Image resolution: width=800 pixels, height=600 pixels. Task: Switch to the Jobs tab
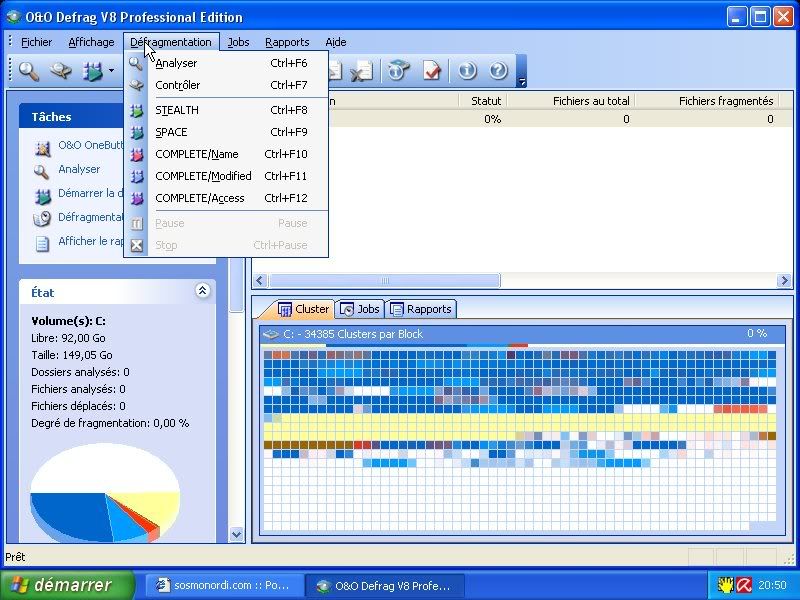pos(360,309)
